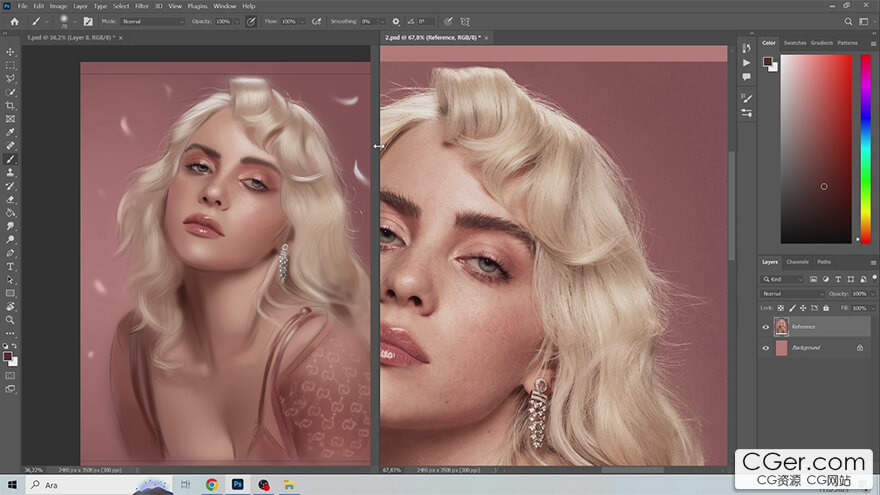Viewport: 880px width, 495px height.
Task: Open the Image menu
Action: [x=58, y=6]
